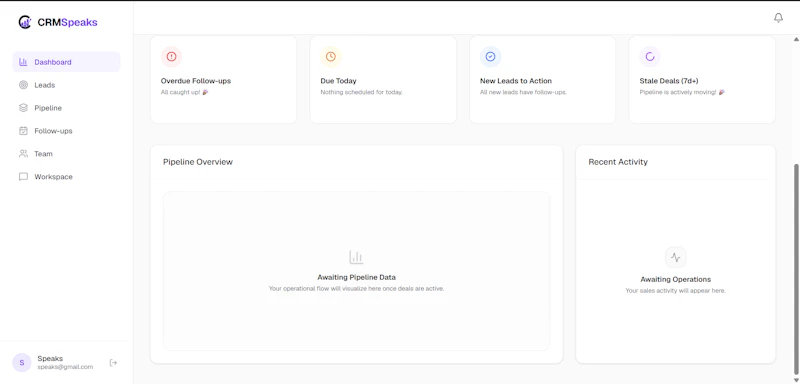Click the orange Due Today clock icon
This screenshot has height=384, width=800.
(331, 57)
